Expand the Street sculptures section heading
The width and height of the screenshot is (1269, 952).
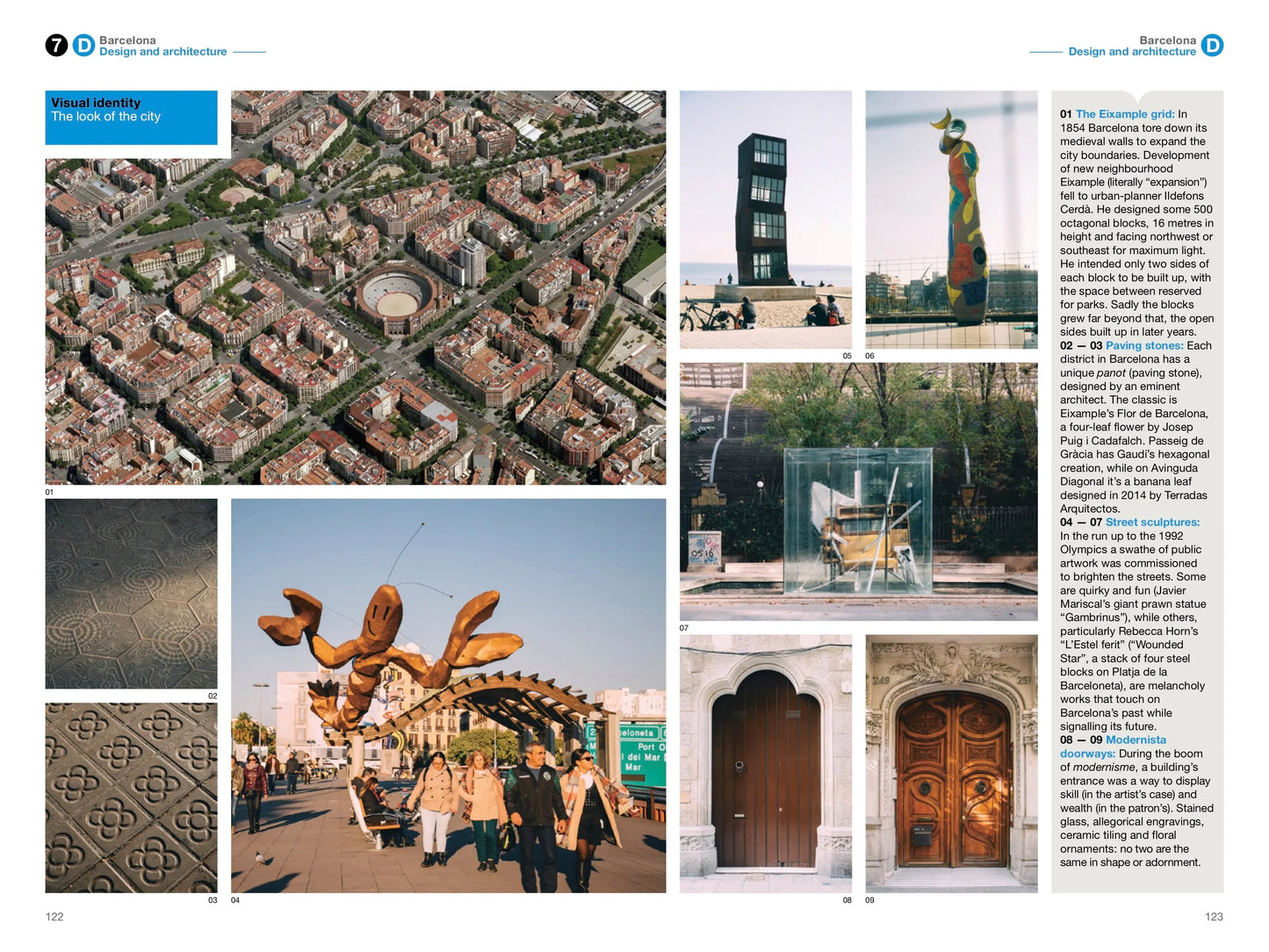(1154, 521)
